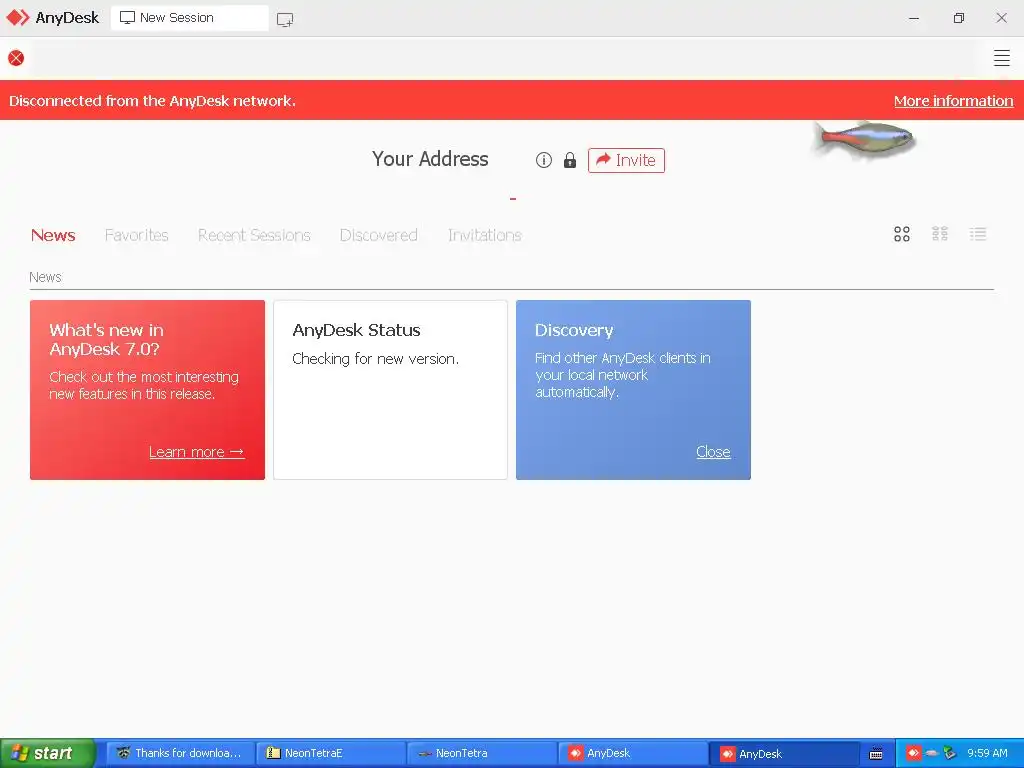Show address info via the info icon
The width and height of the screenshot is (1024, 768).
pyautogui.click(x=543, y=160)
